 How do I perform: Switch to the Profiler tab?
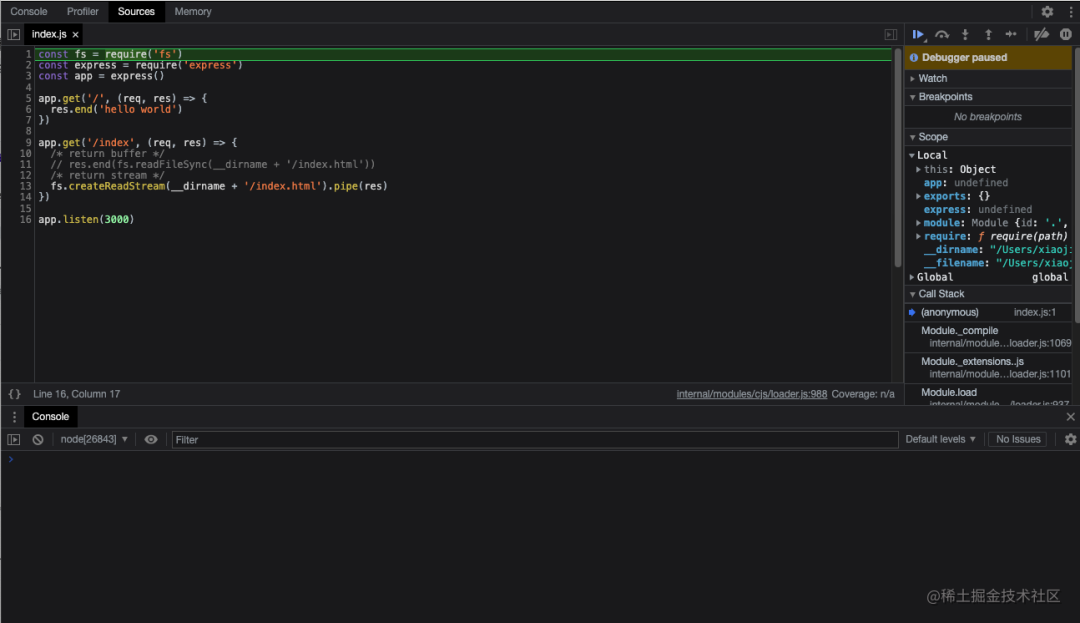tap(83, 12)
